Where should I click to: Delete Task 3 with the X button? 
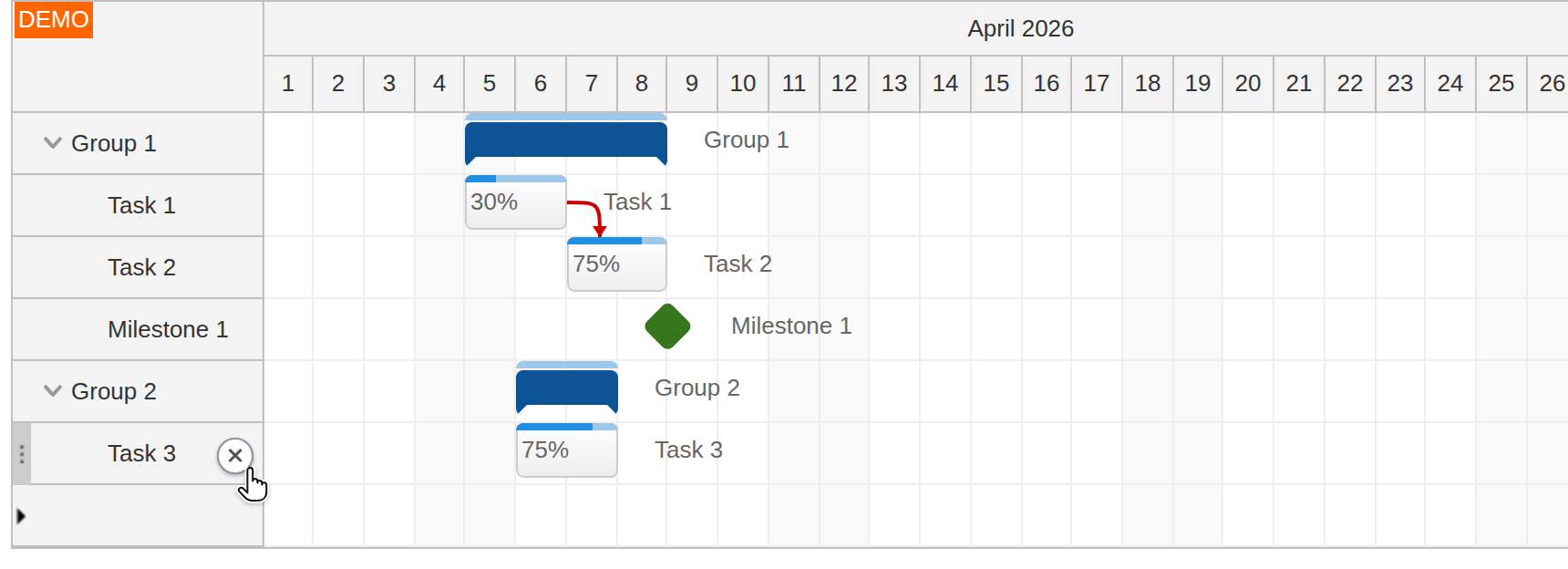coord(235,456)
